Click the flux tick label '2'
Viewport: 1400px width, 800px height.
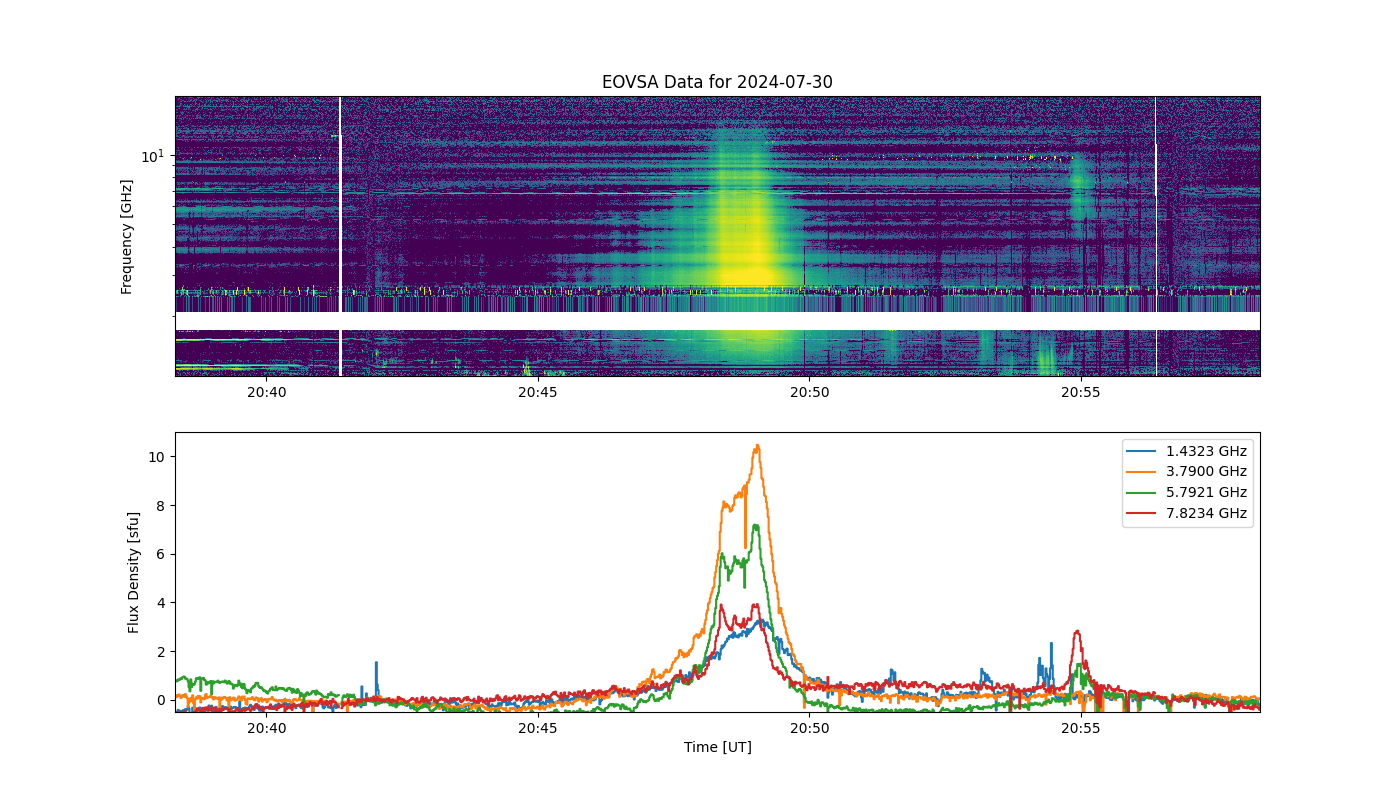(162, 651)
